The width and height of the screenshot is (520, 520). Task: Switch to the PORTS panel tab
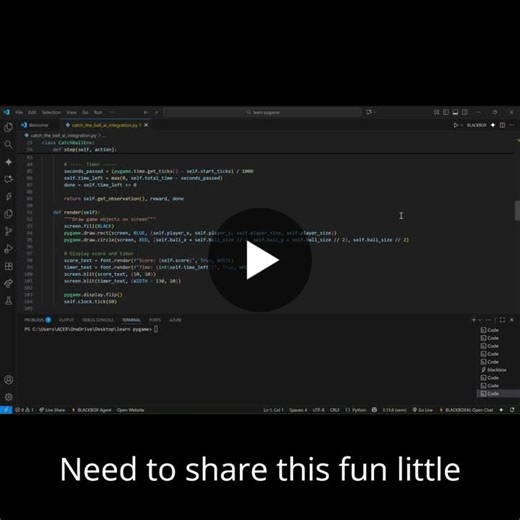pyautogui.click(x=155, y=320)
